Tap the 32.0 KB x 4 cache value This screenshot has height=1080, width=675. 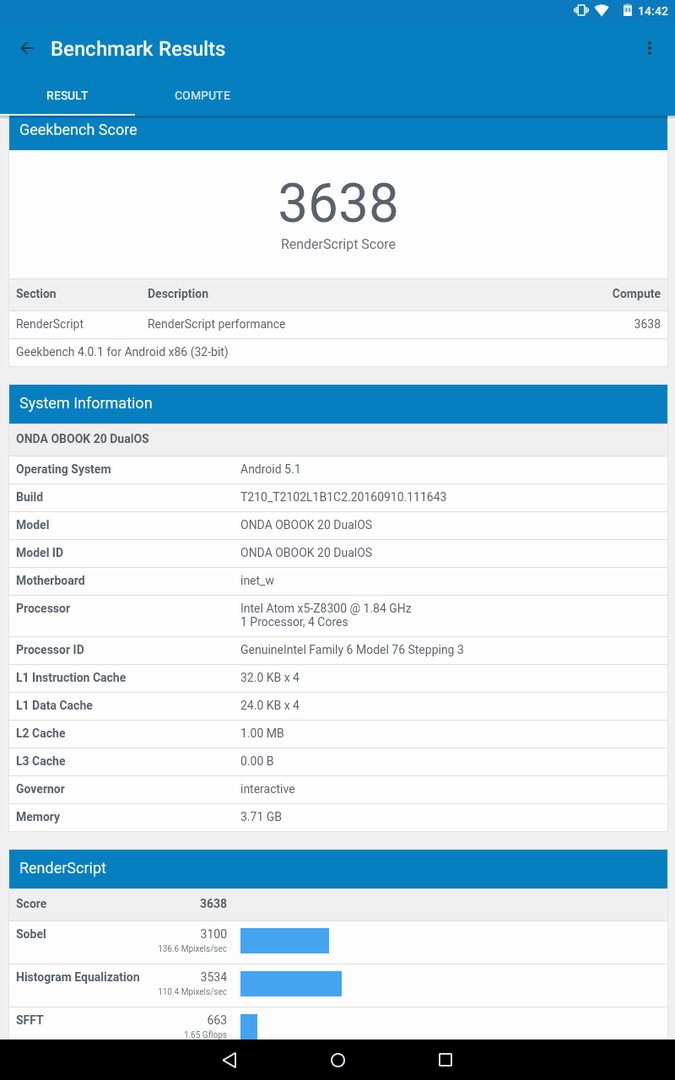[x=269, y=678]
